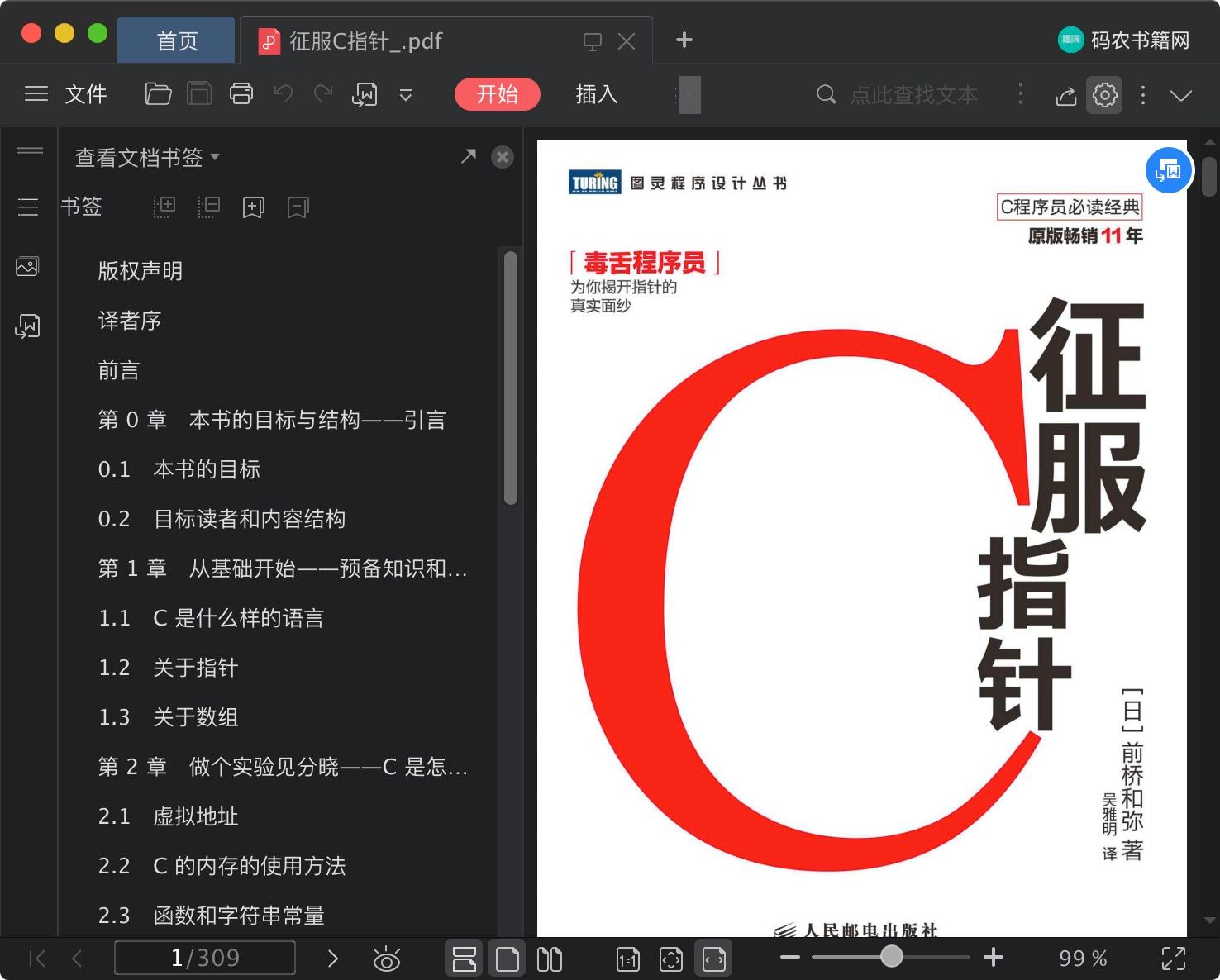
Task: Collapse all bookmarks icon
Action: pyautogui.click(x=209, y=207)
